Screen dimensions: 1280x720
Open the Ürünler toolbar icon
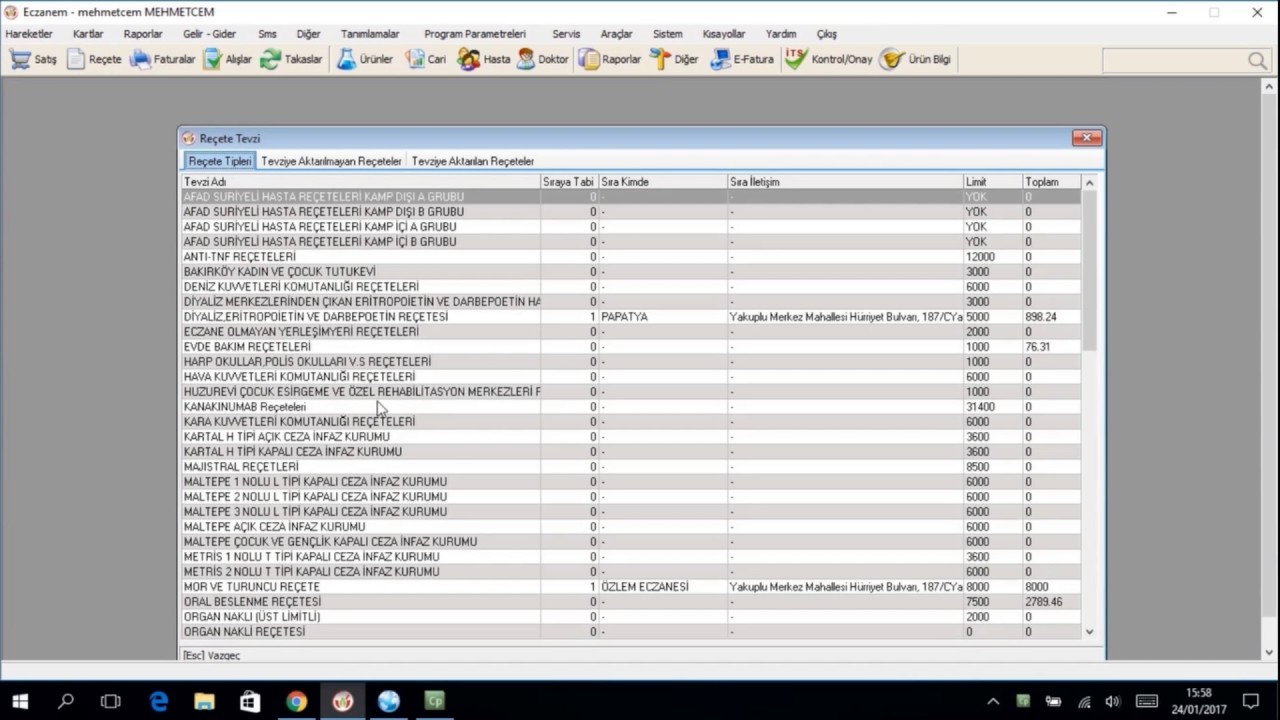(x=364, y=59)
